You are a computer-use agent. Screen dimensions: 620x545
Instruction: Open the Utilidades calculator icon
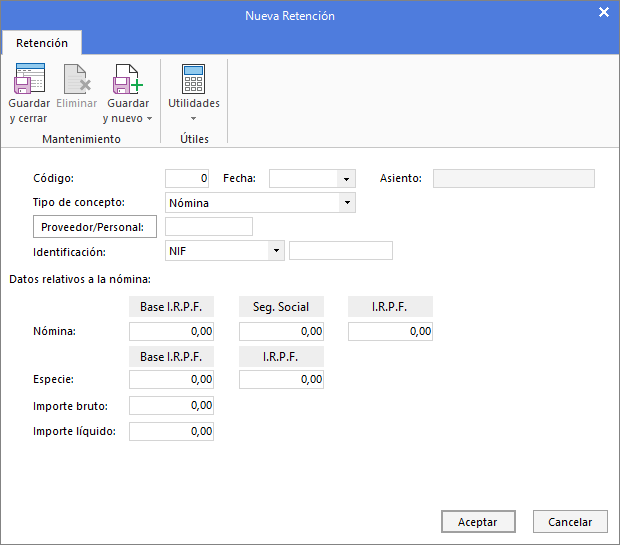(x=193, y=79)
